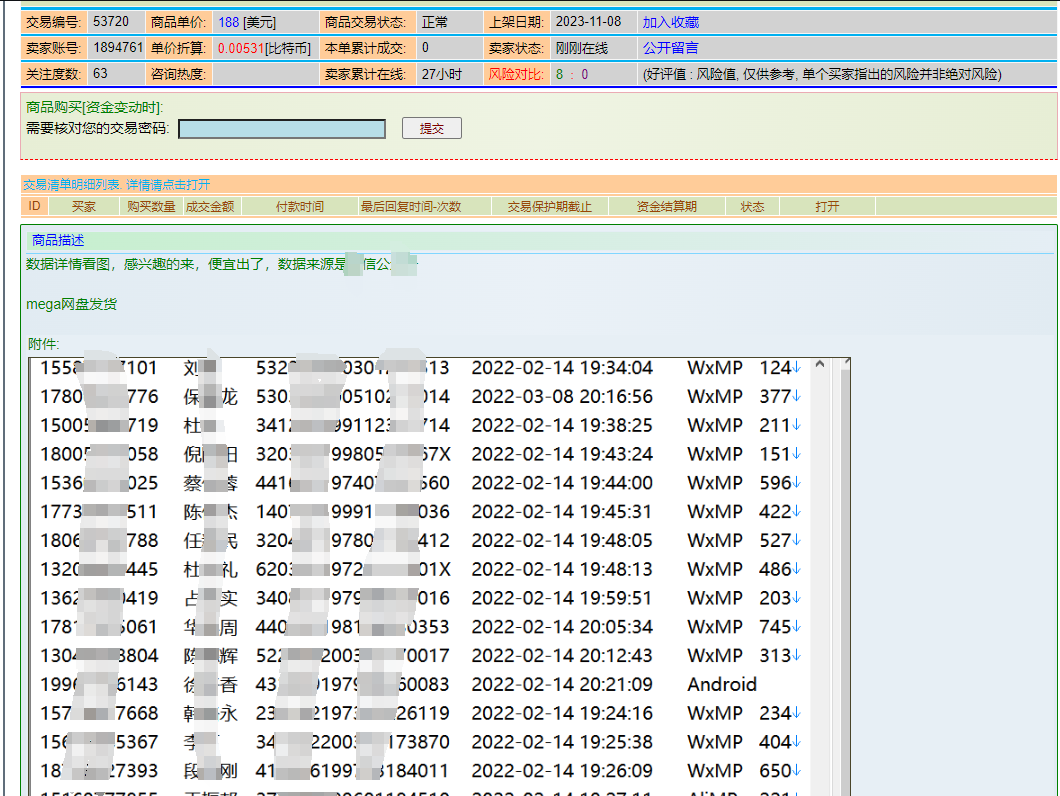This screenshot has height=796, width=1060.
Task: Click timestamp 2022-03-08 20:16:56
Action: coord(562,397)
